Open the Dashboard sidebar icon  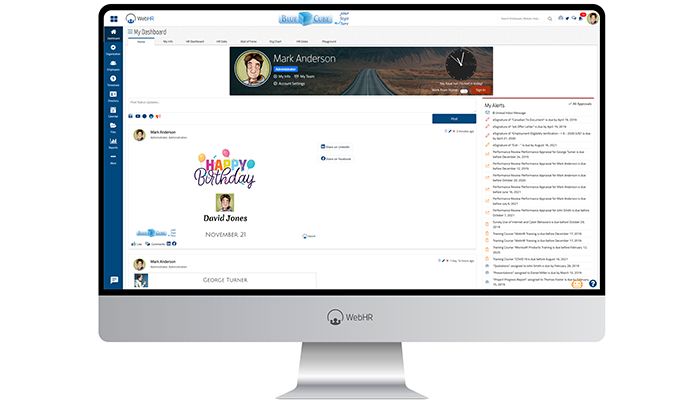point(113,34)
